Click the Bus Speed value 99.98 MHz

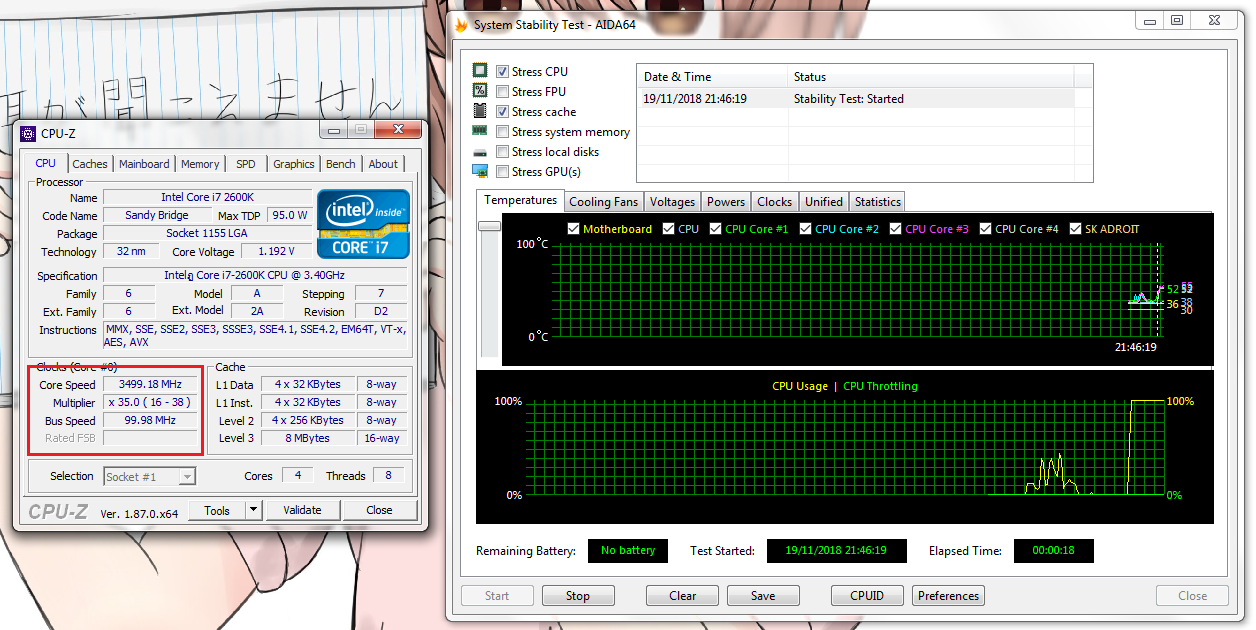tap(151, 421)
